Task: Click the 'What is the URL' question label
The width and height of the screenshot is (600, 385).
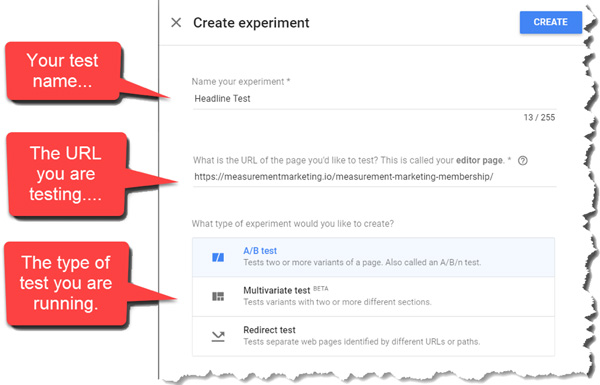Action: tap(352, 160)
